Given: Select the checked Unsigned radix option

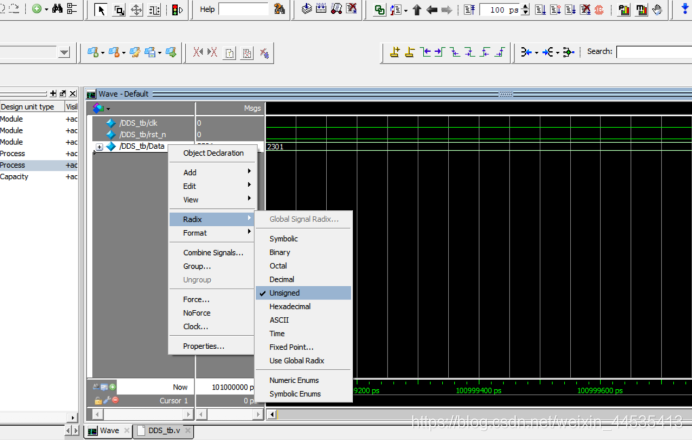Looking at the screenshot, I should click(x=304, y=293).
